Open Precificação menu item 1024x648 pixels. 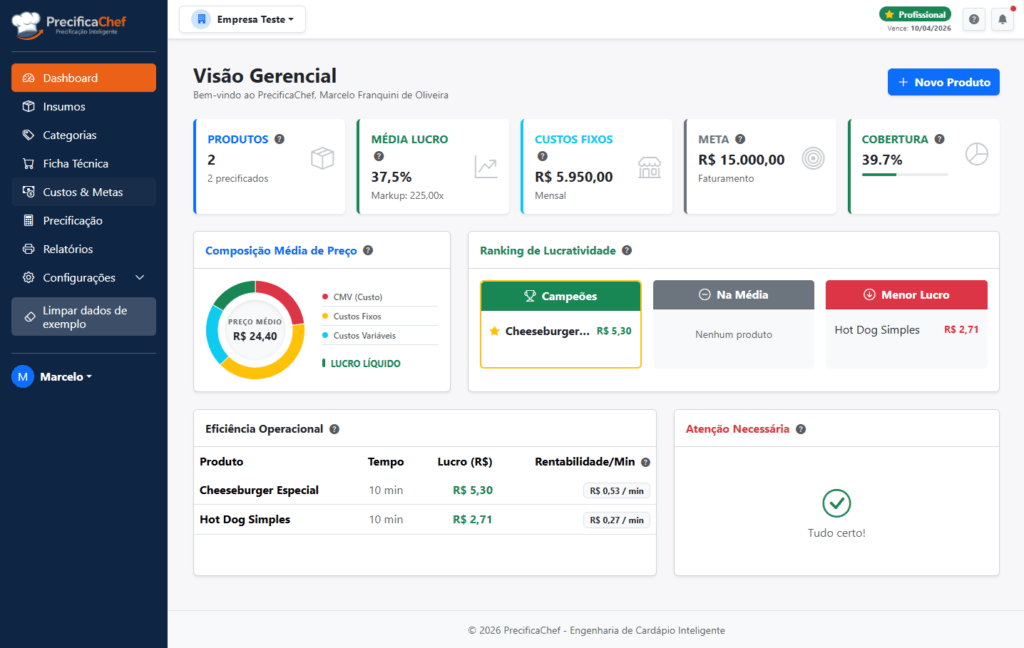click(84, 221)
